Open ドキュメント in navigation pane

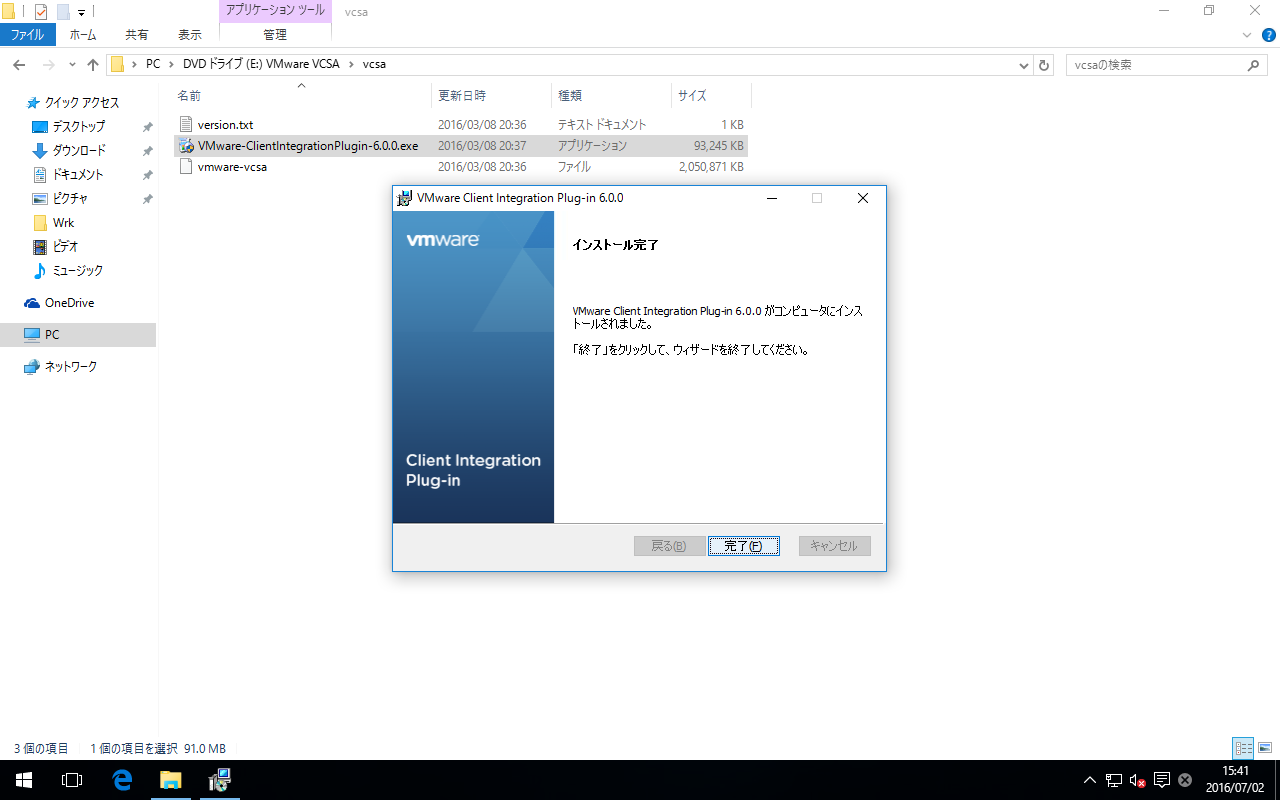click(x=78, y=175)
